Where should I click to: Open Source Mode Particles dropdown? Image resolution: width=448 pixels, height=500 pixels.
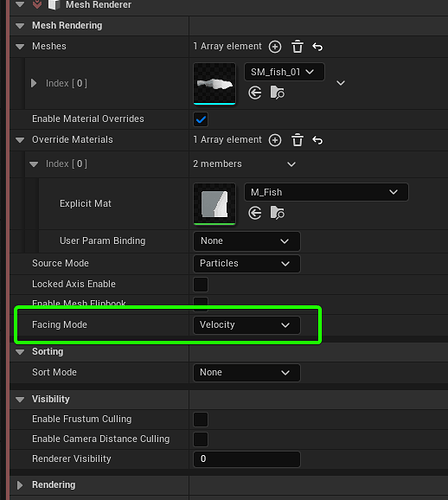[247, 263]
